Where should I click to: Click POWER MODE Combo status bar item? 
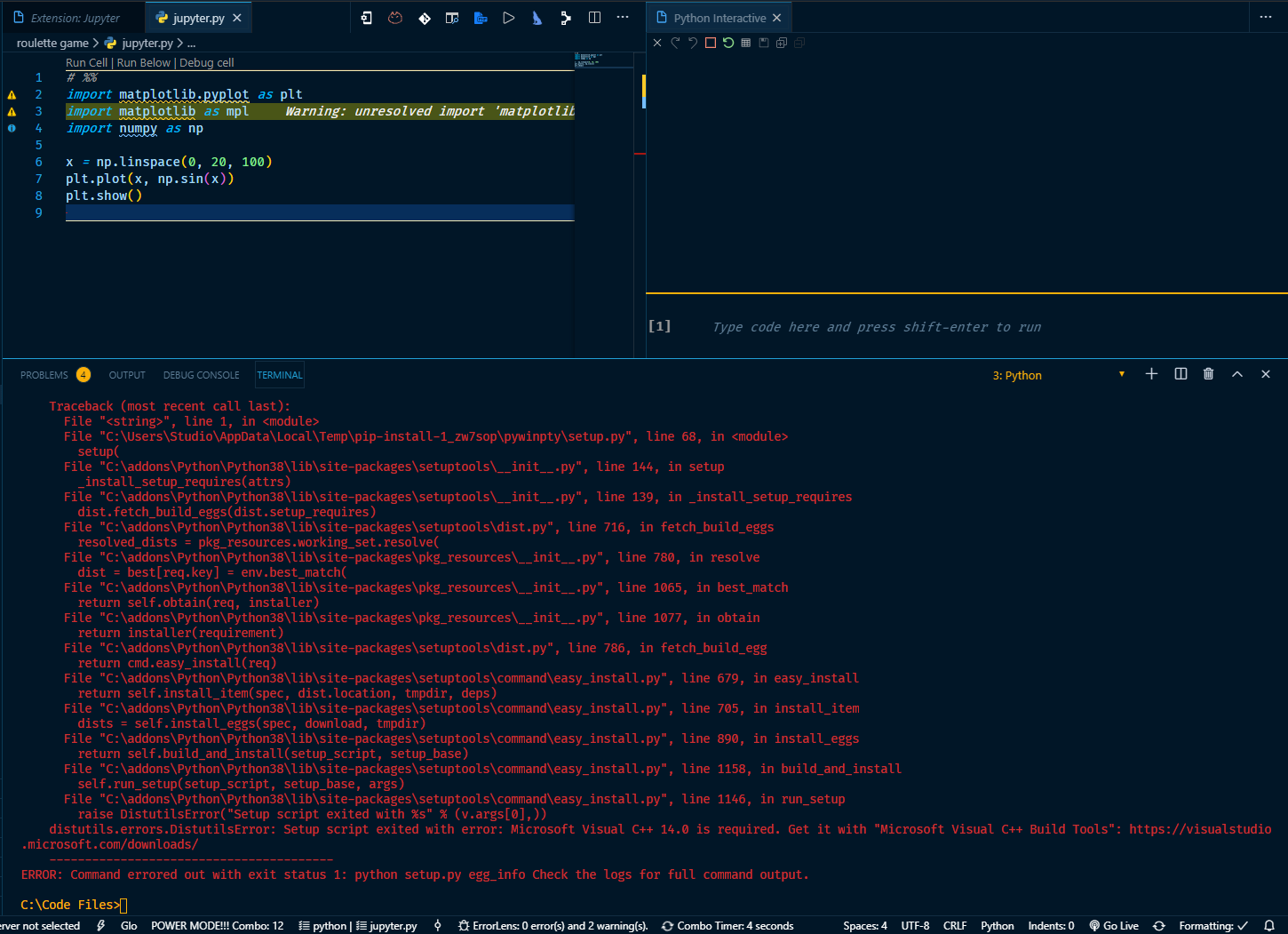click(218, 925)
